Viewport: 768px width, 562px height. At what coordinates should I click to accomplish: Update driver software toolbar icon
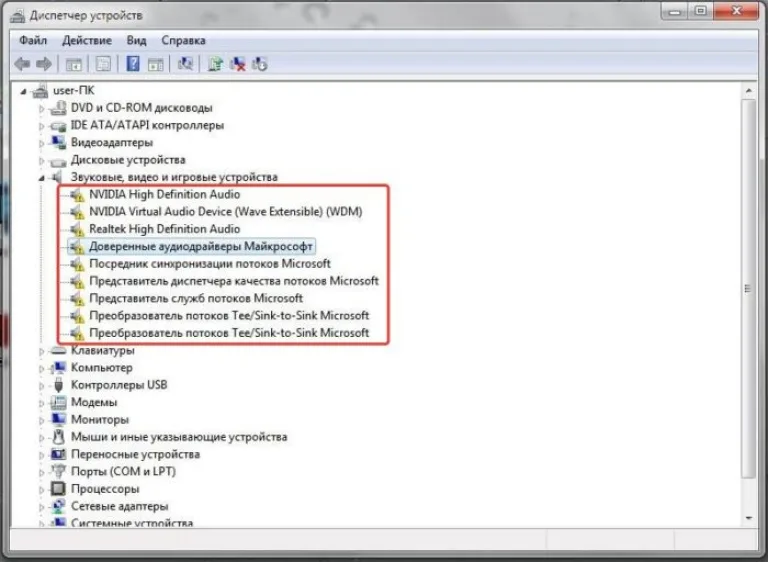(x=215, y=64)
